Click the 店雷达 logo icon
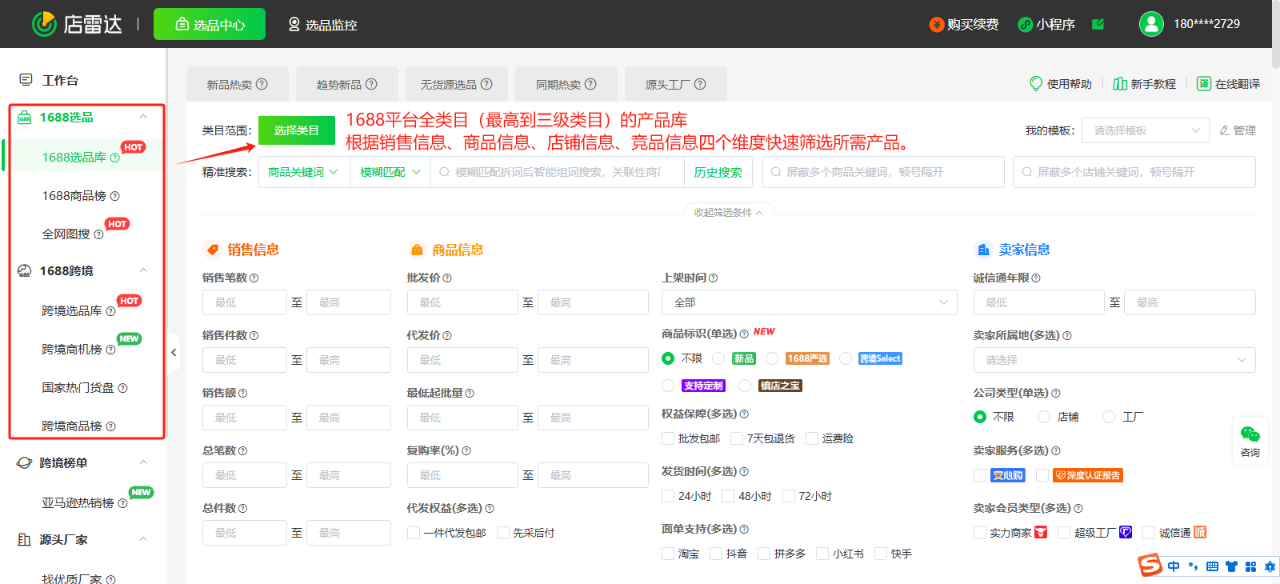The image size is (1280, 584). coord(44,24)
